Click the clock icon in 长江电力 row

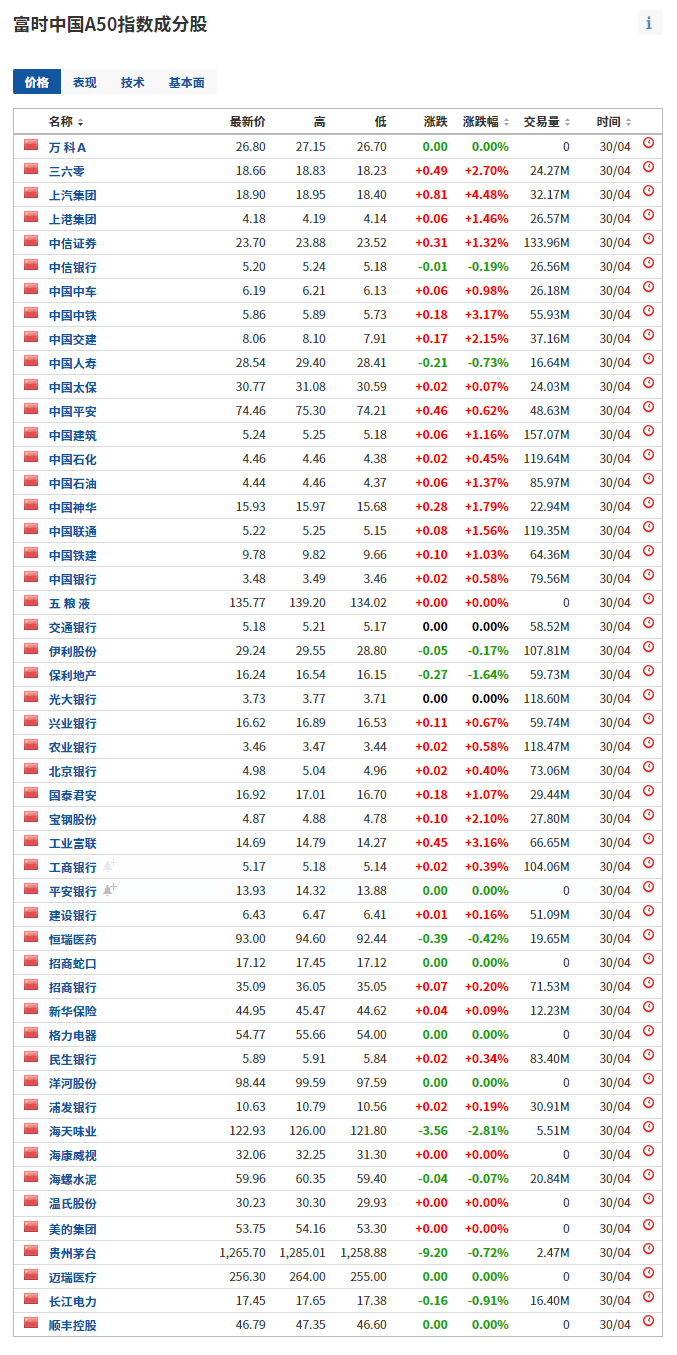tap(648, 1297)
